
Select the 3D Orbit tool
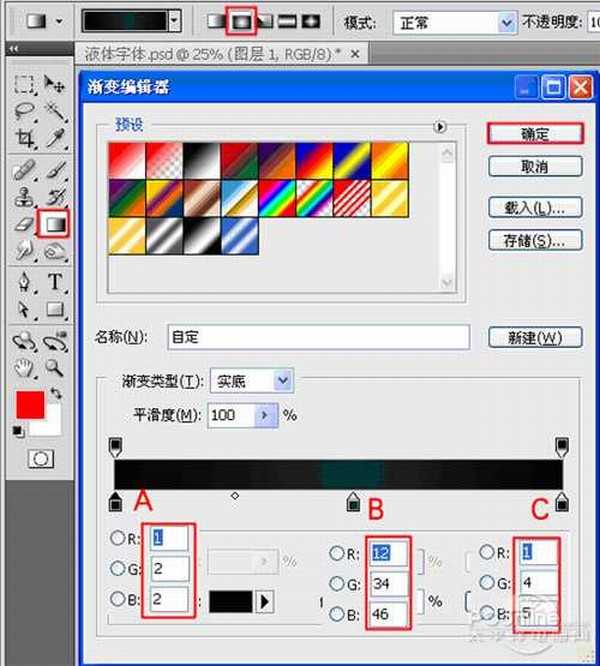click(x=56, y=341)
